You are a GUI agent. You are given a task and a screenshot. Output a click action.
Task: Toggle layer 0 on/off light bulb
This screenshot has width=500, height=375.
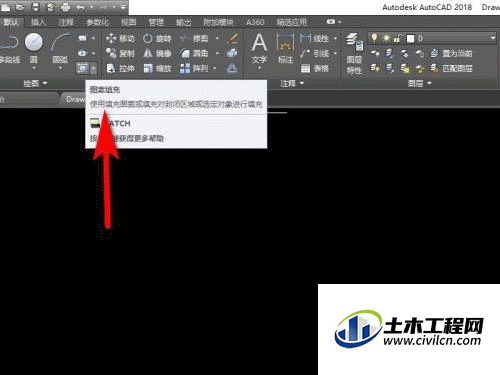point(374,38)
